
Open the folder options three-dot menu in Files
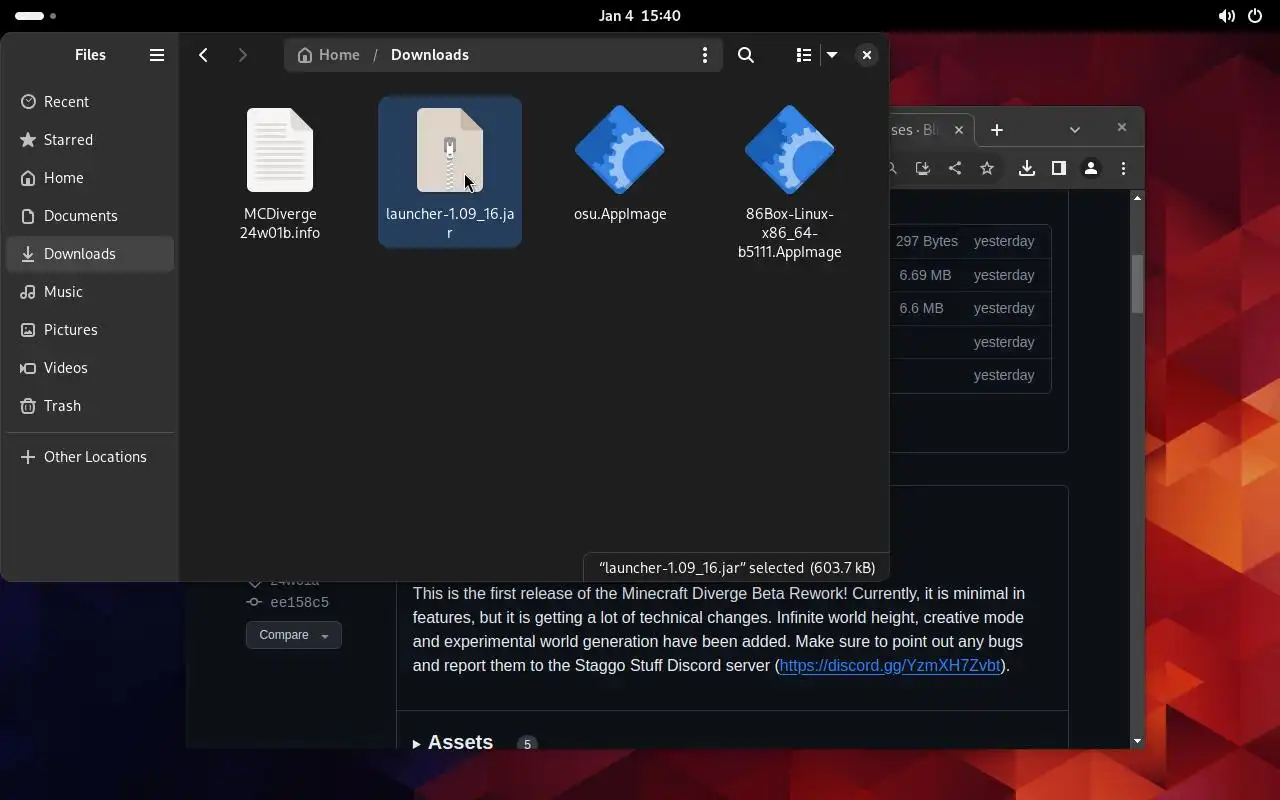point(705,55)
